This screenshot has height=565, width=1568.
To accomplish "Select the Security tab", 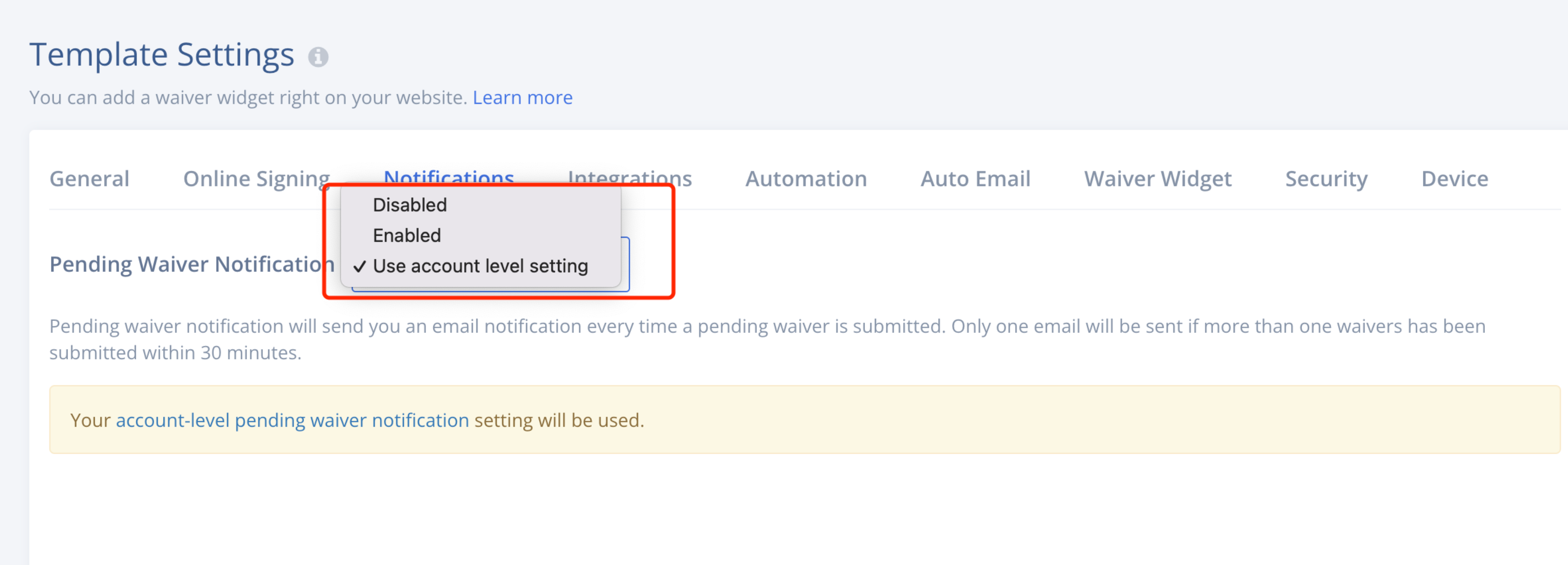I will [x=1326, y=178].
